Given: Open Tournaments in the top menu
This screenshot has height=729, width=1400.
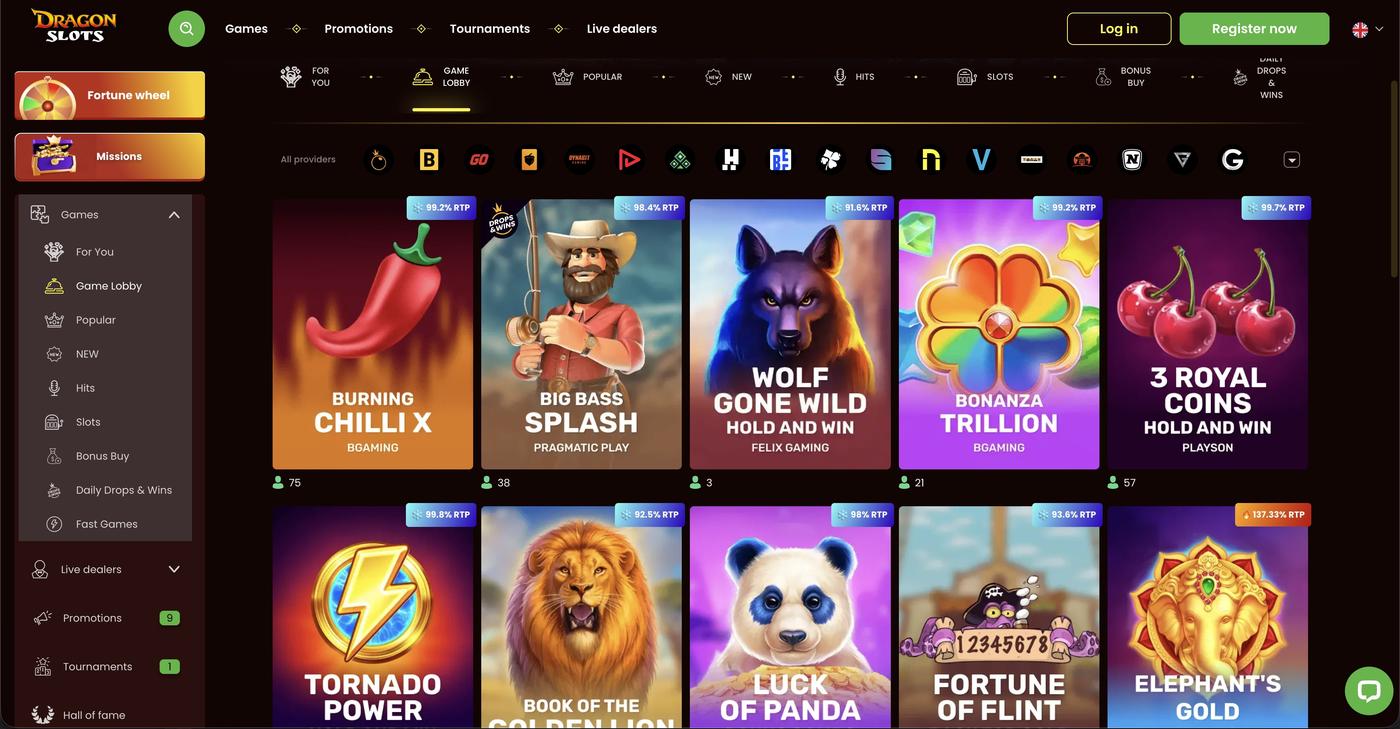Looking at the screenshot, I should [x=490, y=28].
